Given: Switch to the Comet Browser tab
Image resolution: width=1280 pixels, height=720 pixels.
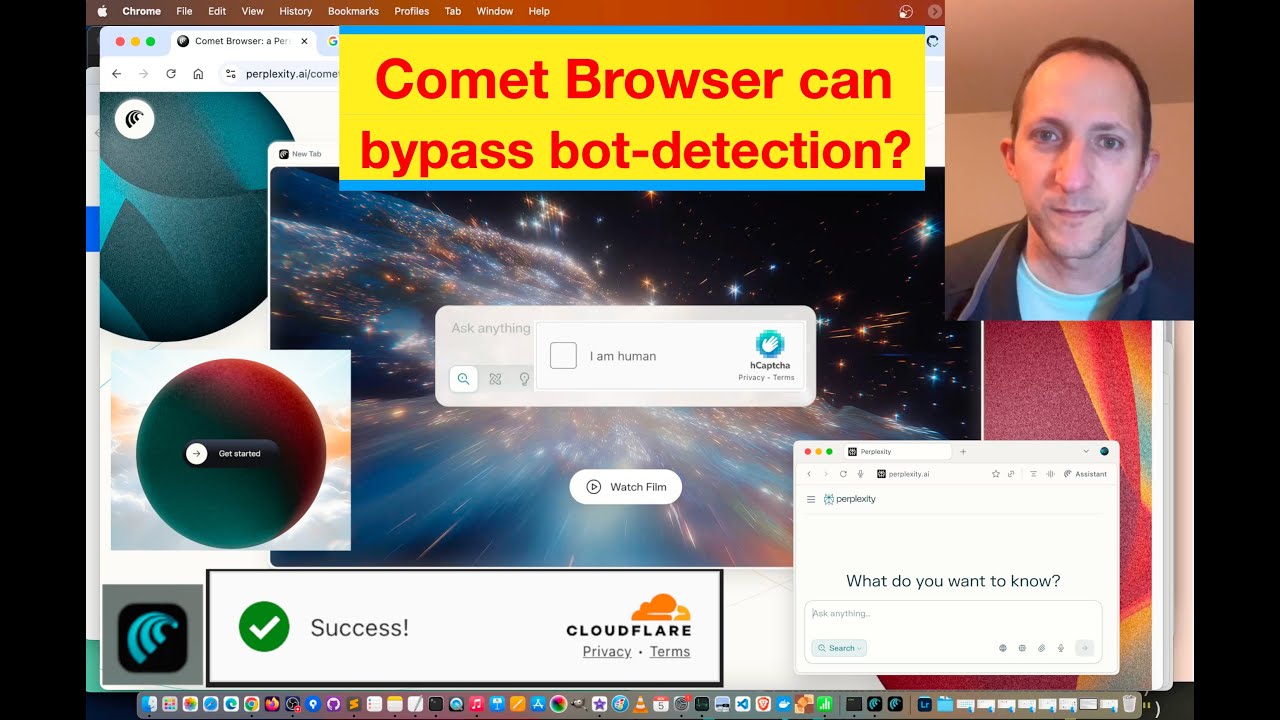Looking at the screenshot, I should coord(243,41).
